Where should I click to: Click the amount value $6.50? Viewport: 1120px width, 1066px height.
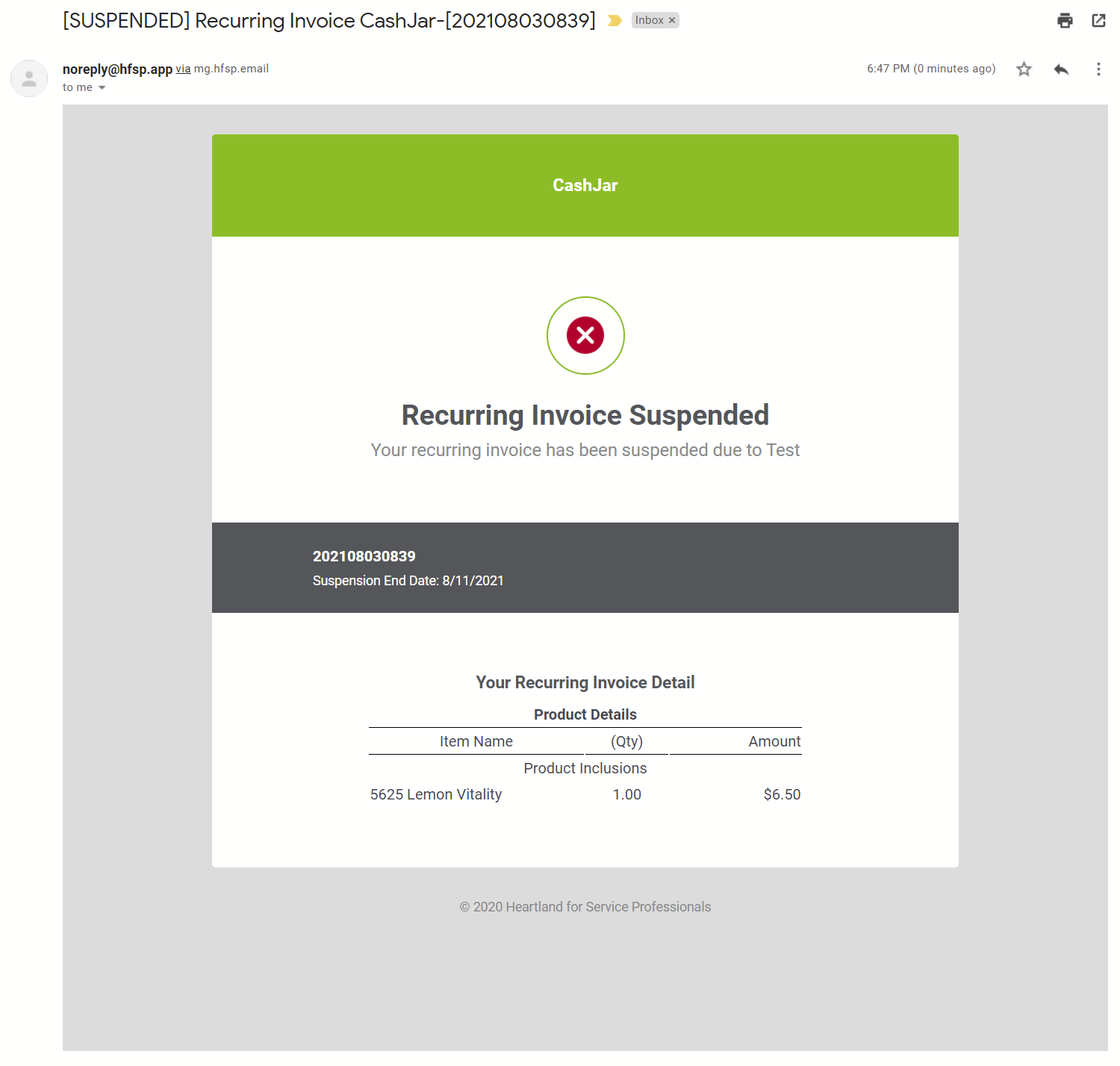[782, 794]
